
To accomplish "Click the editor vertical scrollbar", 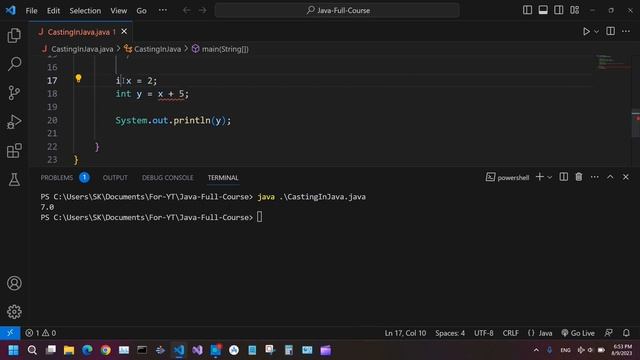I will point(636,123).
